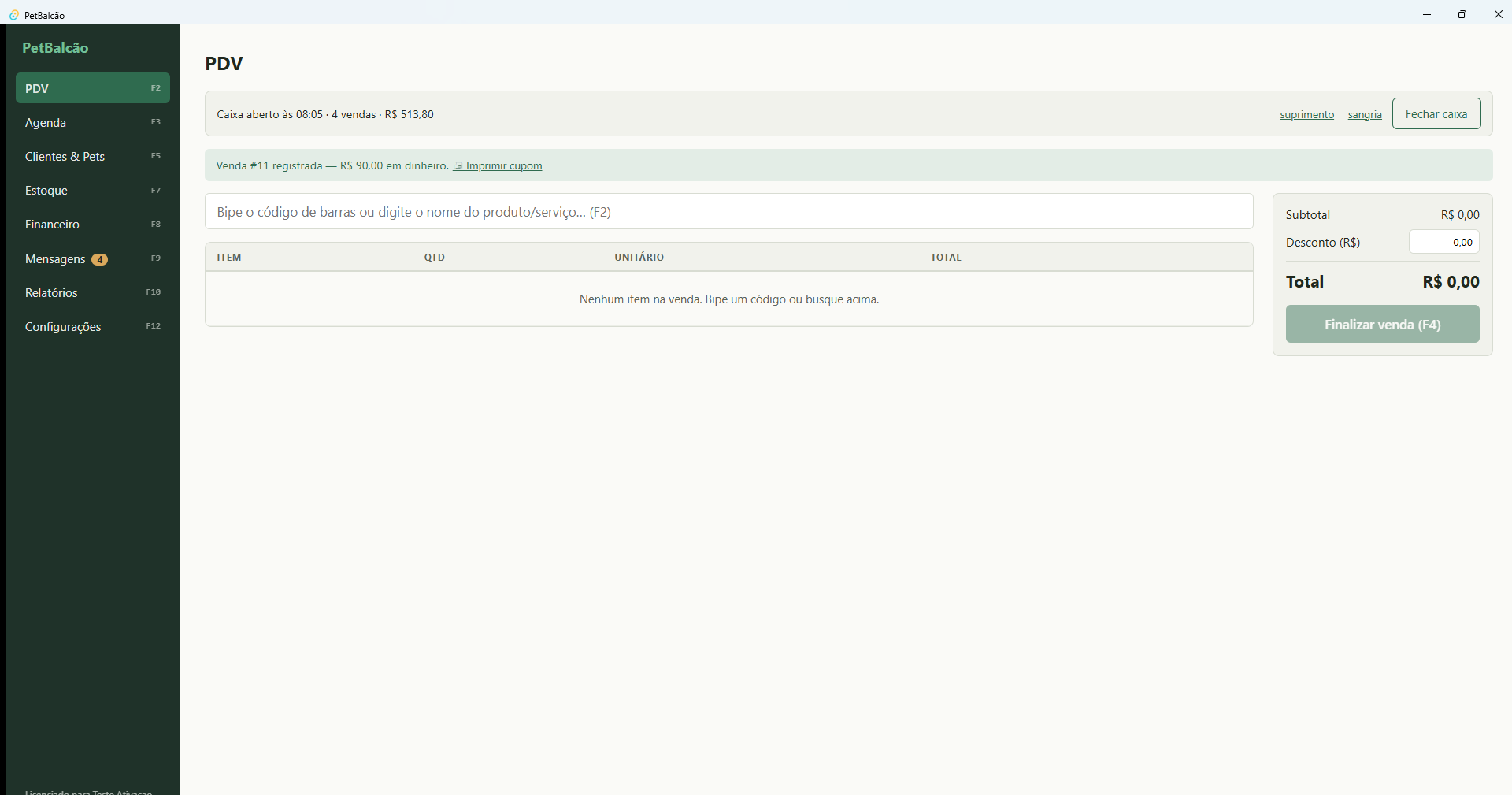Click the 'Nenhum item na venda' empty message
This screenshot has width=1512, height=795.
pyautogui.click(x=729, y=299)
